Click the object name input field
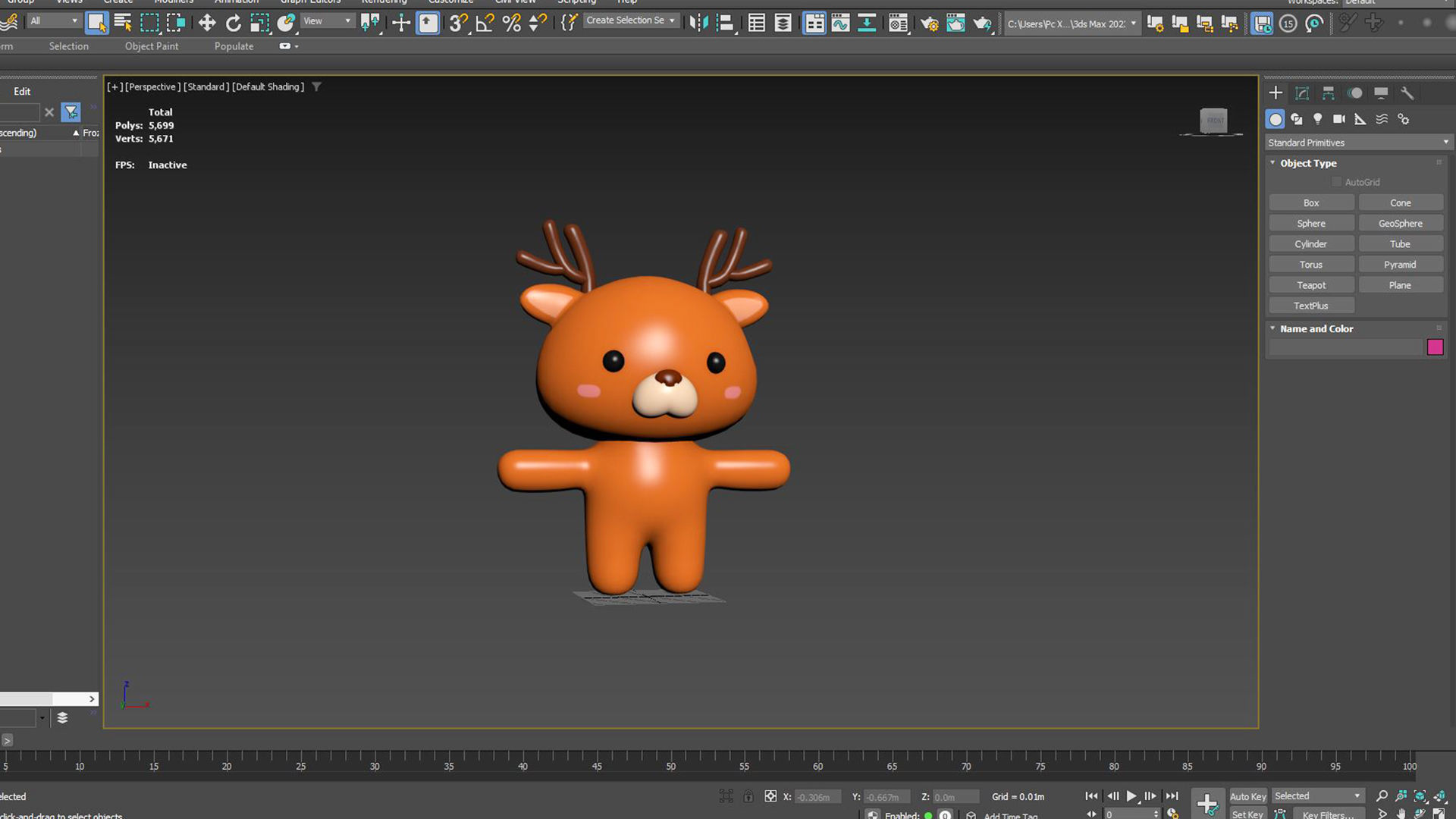Screen dimensions: 1456x819 pos(1345,347)
